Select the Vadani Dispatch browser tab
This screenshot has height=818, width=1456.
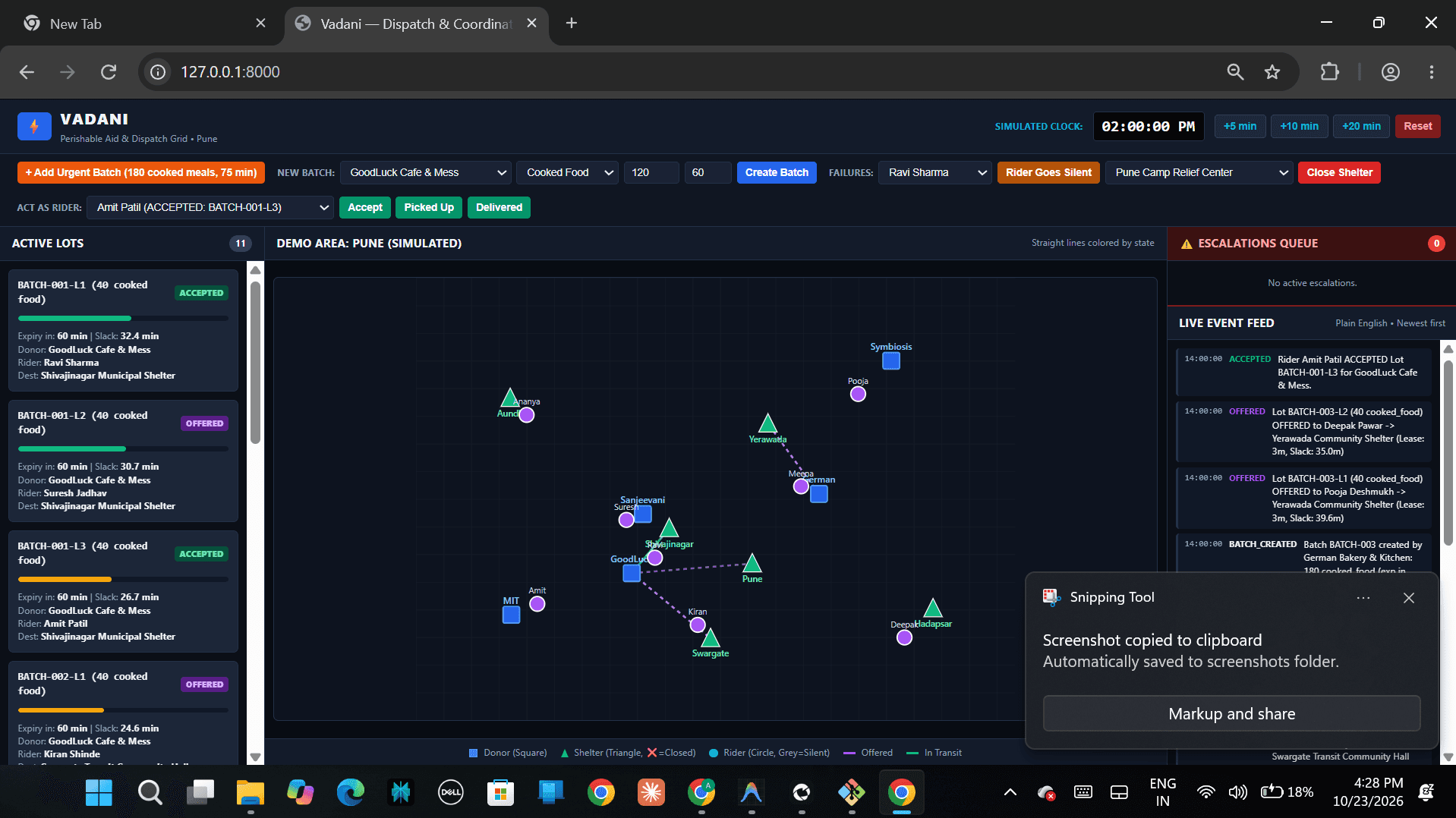coord(416,24)
